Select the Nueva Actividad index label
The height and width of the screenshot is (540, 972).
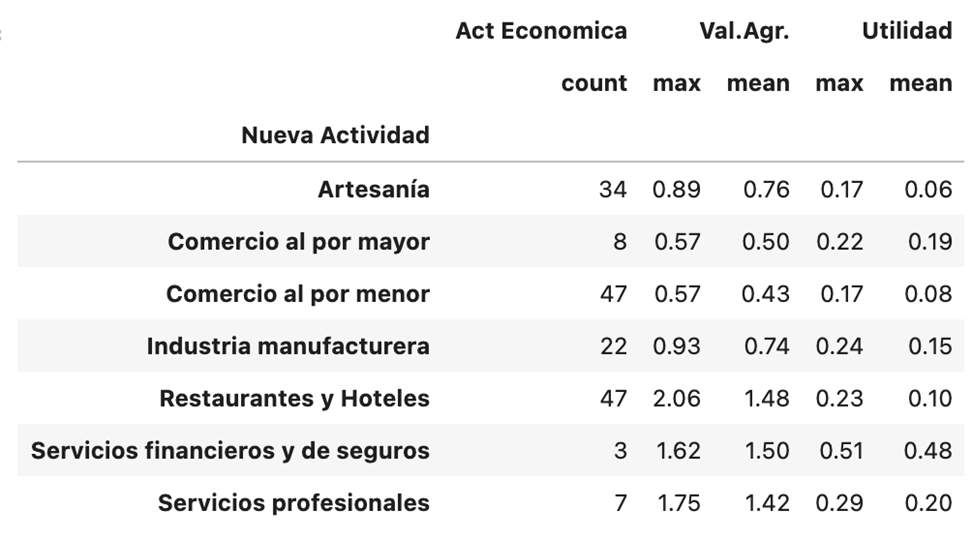[x=335, y=135]
